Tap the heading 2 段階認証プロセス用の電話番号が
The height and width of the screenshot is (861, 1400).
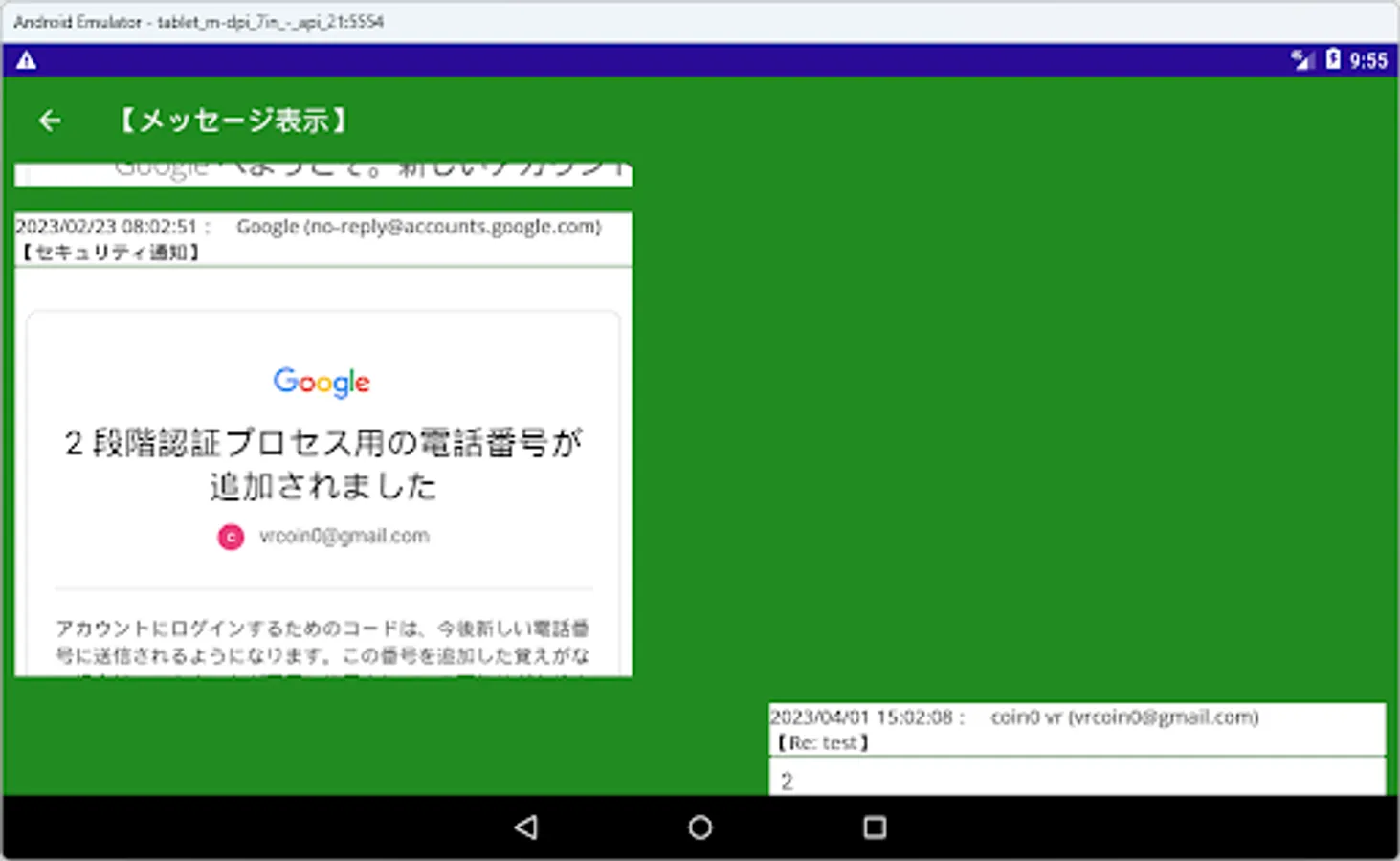pyautogui.click(x=323, y=443)
